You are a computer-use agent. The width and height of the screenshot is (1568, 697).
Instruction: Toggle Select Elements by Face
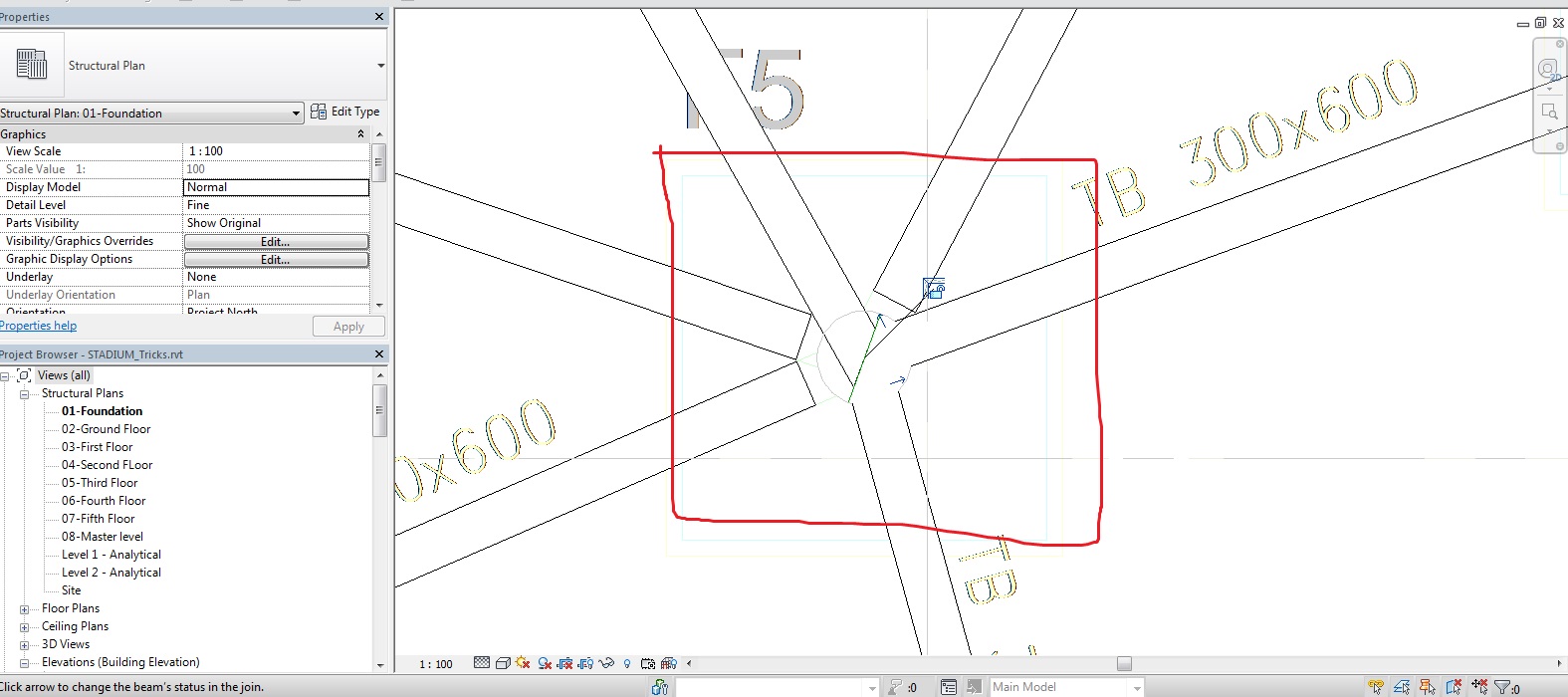click(1454, 687)
